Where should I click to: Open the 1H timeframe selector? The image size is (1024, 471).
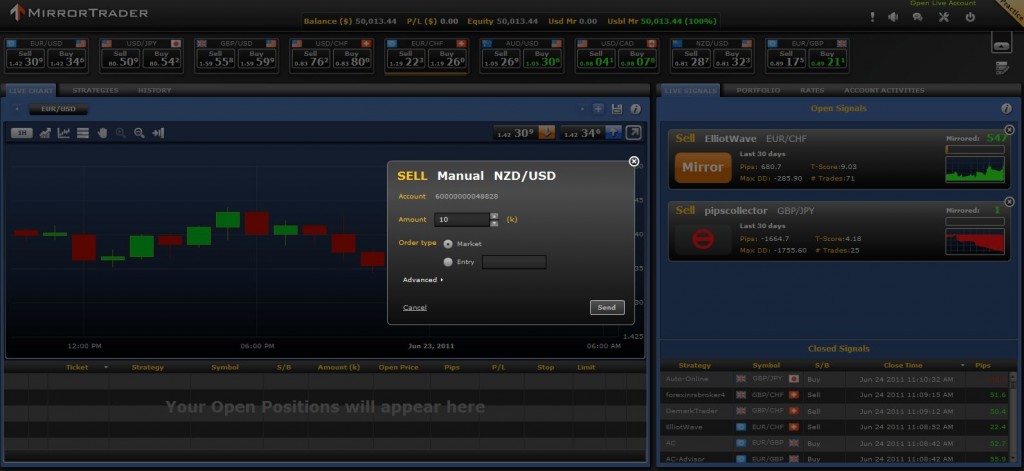coord(21,133)
